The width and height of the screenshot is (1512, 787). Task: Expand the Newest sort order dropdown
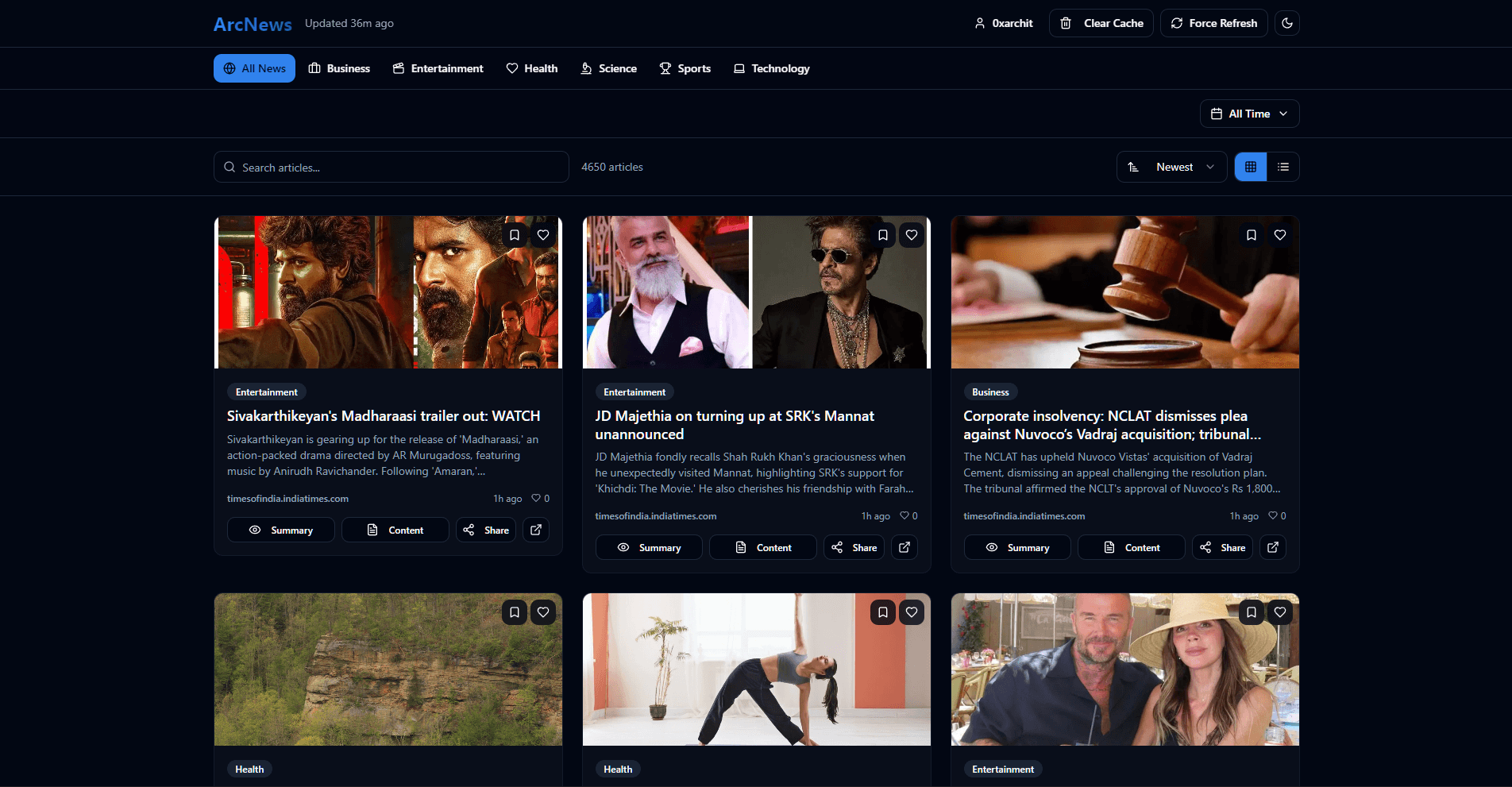[x=1172, y=167]
